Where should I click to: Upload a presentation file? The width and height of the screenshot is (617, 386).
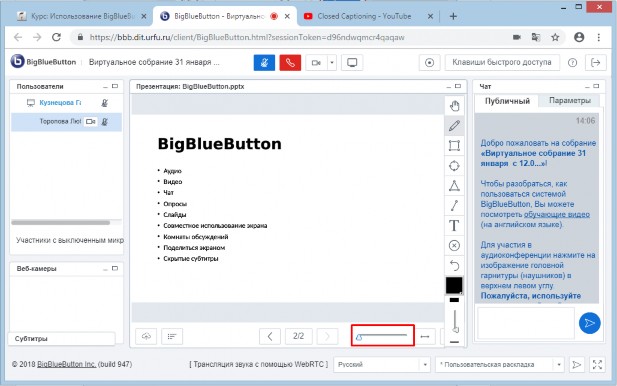pos(146,336)
